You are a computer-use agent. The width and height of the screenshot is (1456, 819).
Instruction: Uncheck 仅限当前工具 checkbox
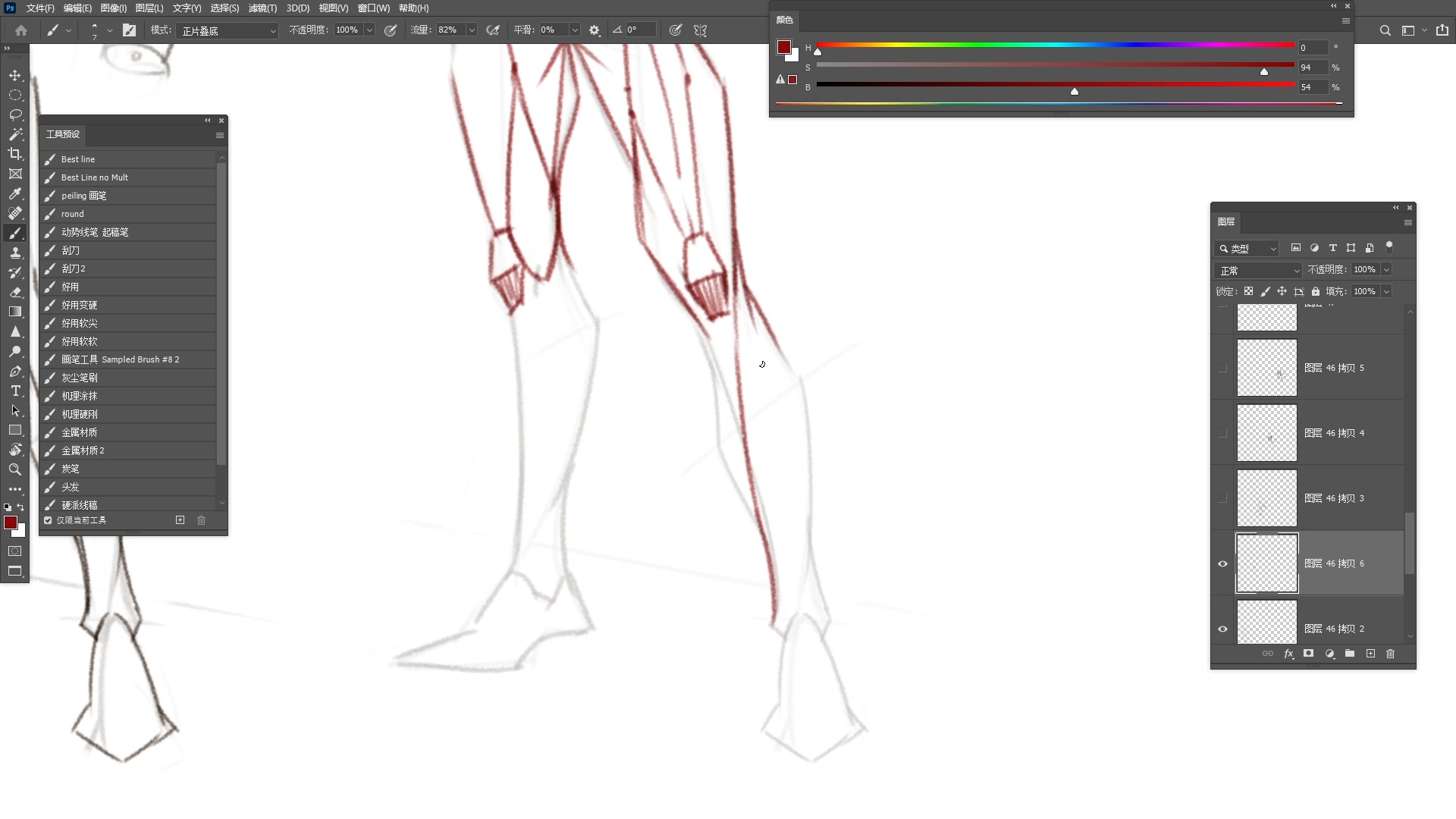(x=48, y=520)
